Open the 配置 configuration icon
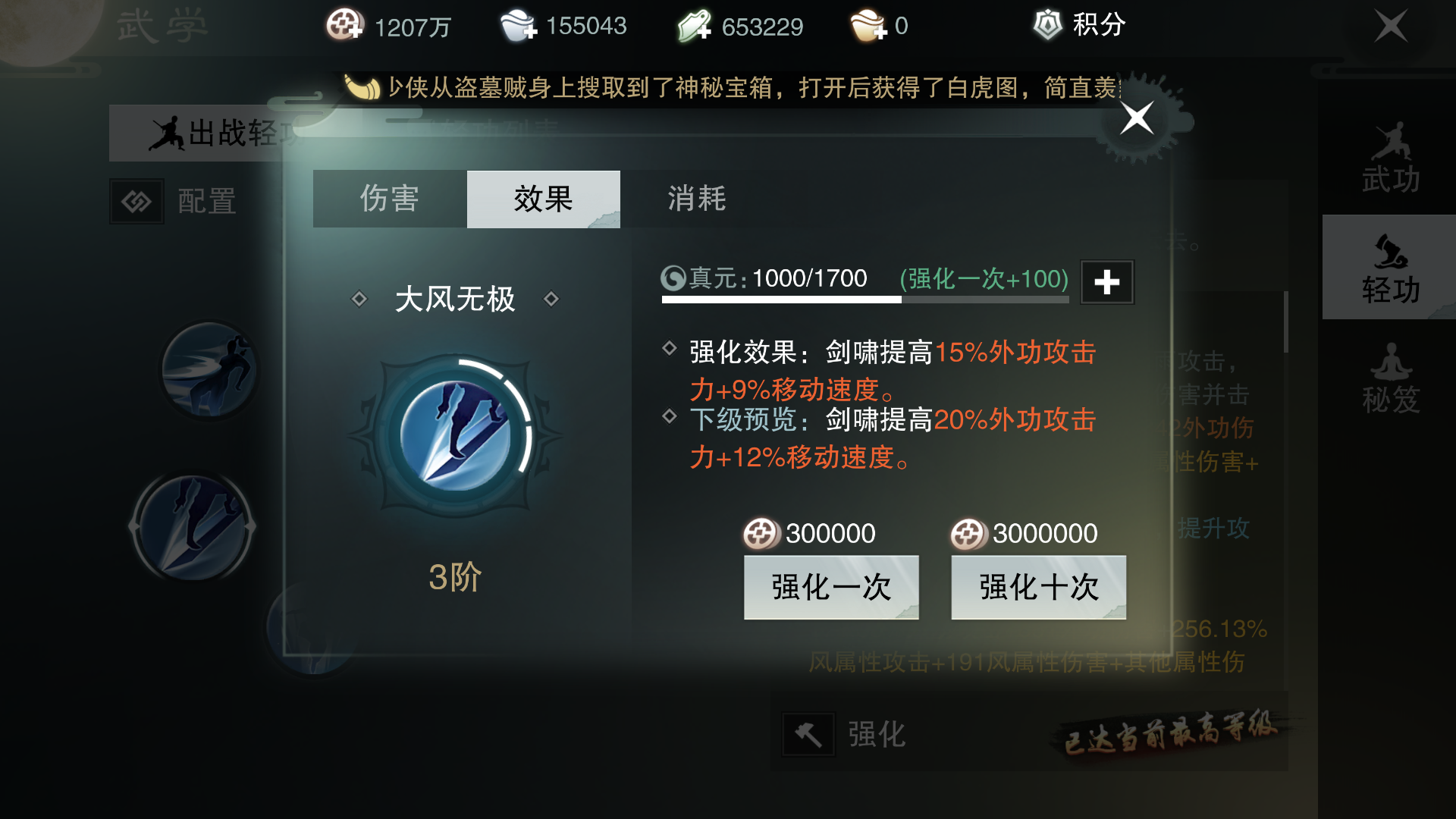 pyautogui.click(x=136, y=201)
